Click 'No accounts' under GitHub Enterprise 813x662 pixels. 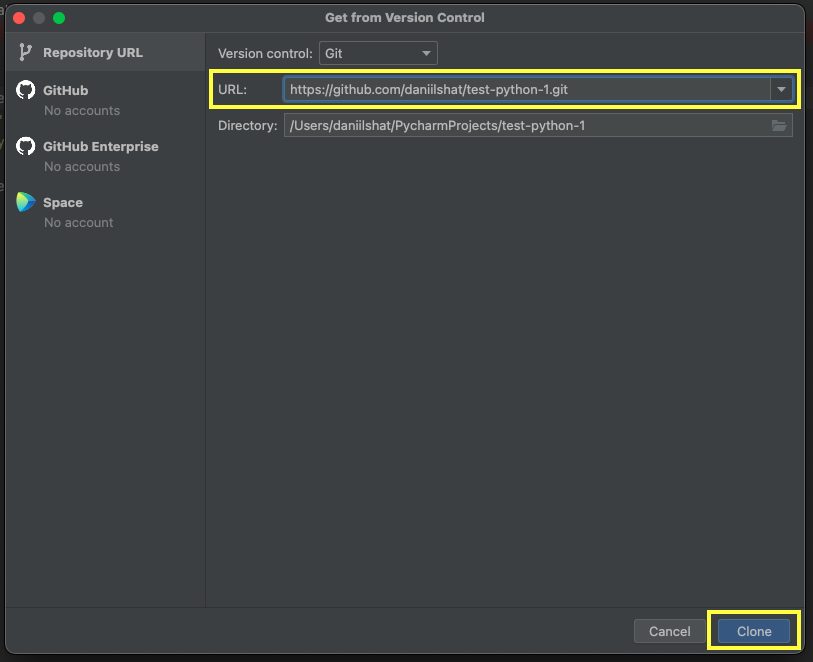click(82, 166)
